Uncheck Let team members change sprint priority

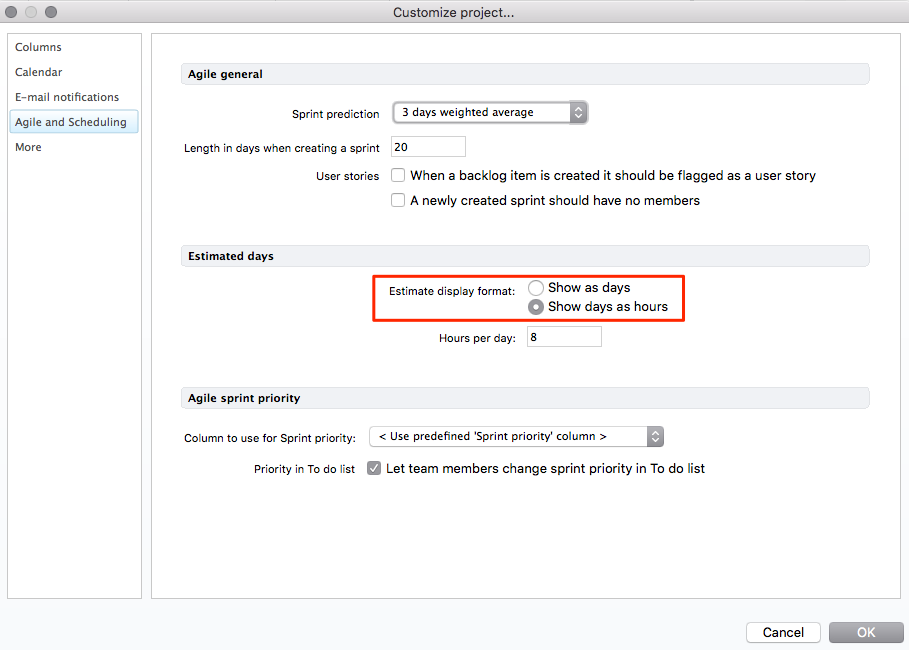tap(374, 468)
